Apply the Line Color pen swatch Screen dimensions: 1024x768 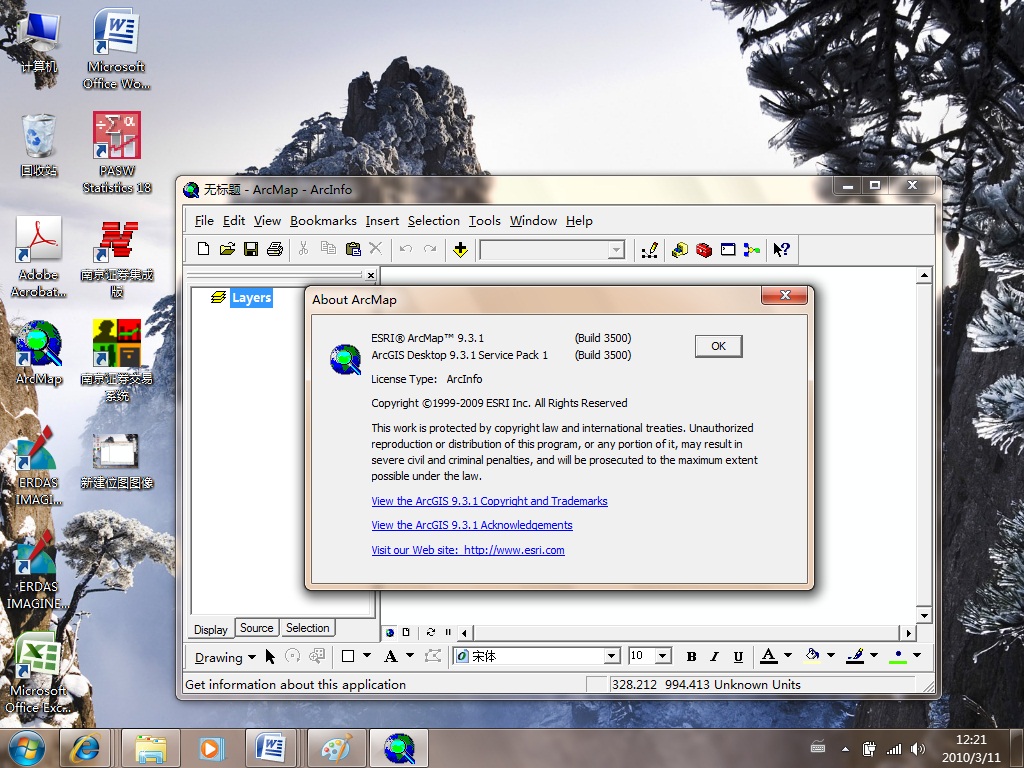click(855, 656)
